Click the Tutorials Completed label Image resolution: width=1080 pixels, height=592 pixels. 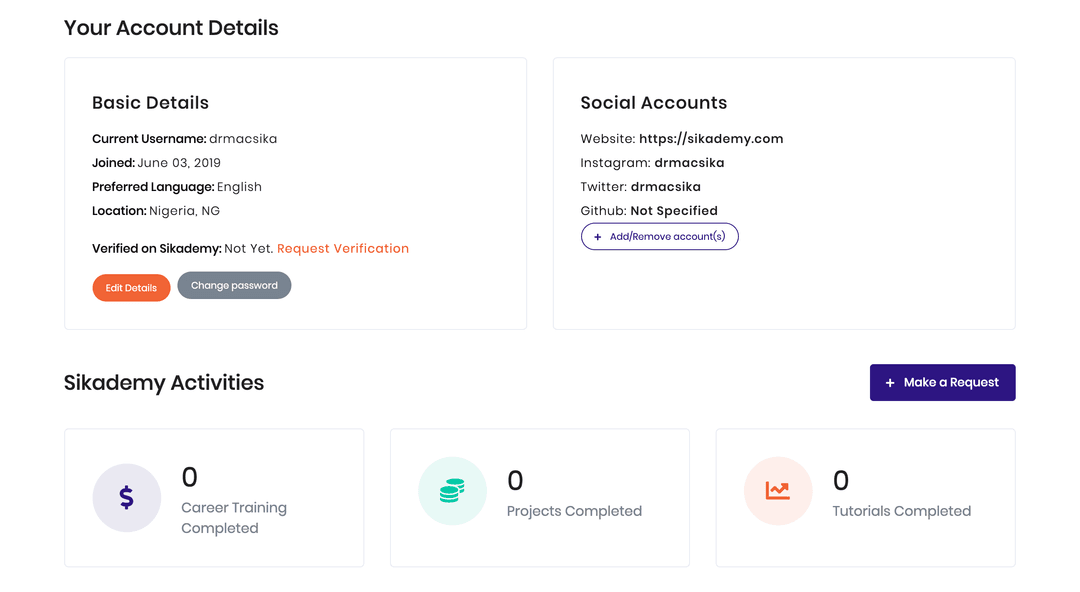[x=902, y=511]
